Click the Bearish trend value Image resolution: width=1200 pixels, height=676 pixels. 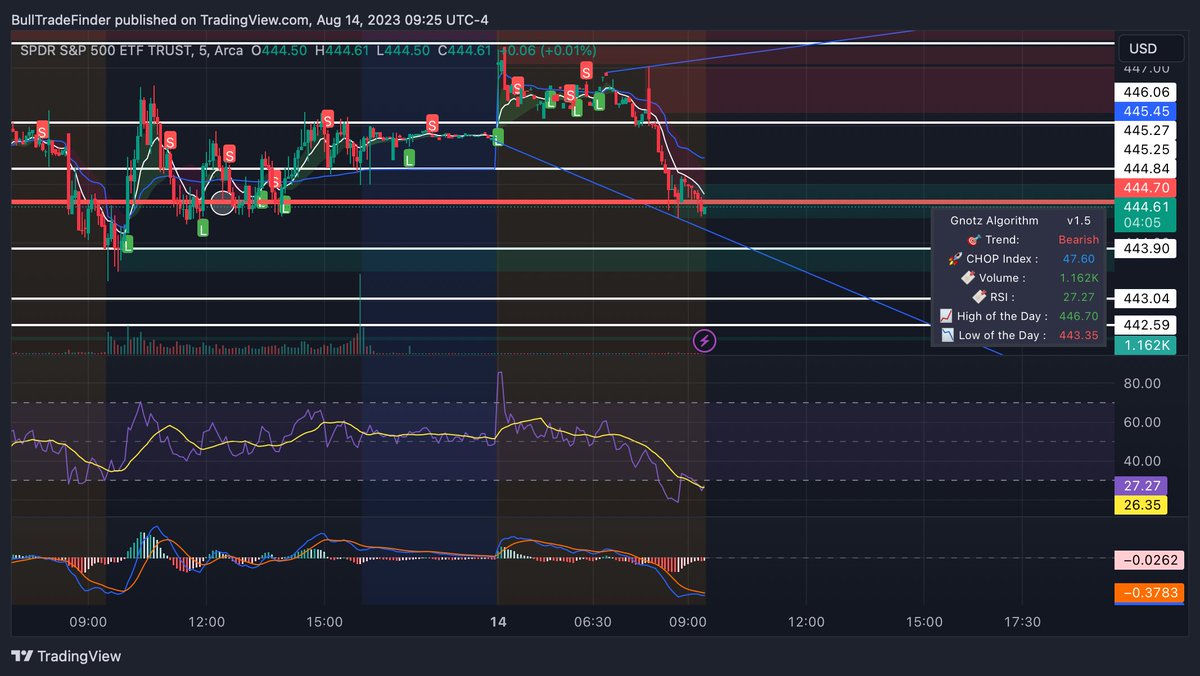1078,240
